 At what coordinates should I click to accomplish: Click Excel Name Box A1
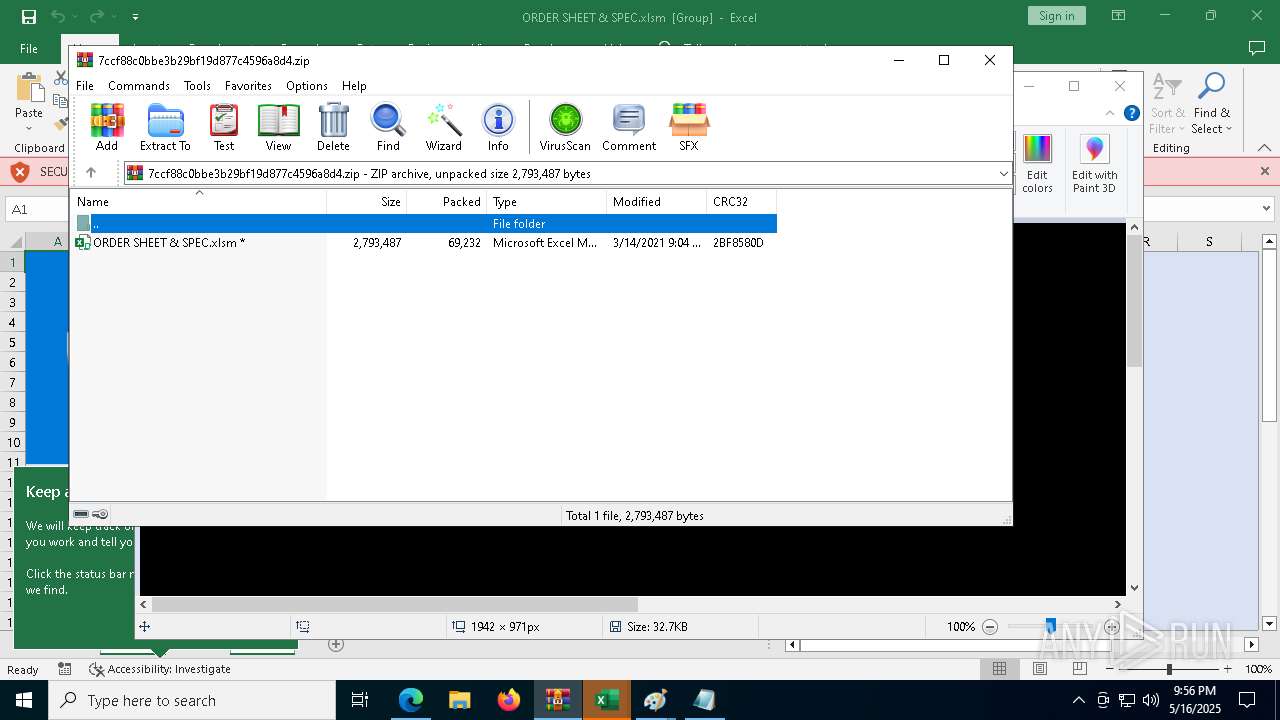pos(35,209)
